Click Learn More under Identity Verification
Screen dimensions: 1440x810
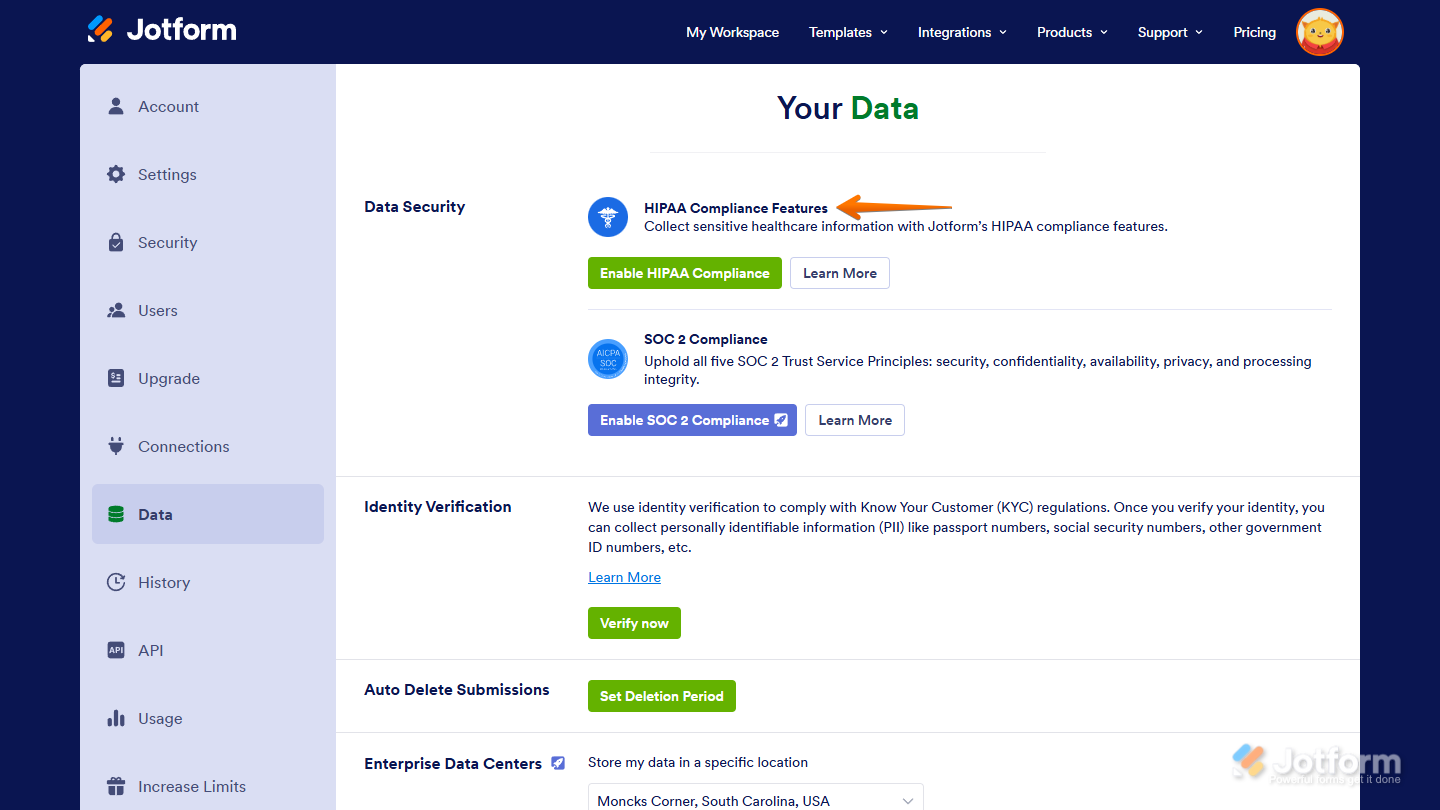coord(624,577)
